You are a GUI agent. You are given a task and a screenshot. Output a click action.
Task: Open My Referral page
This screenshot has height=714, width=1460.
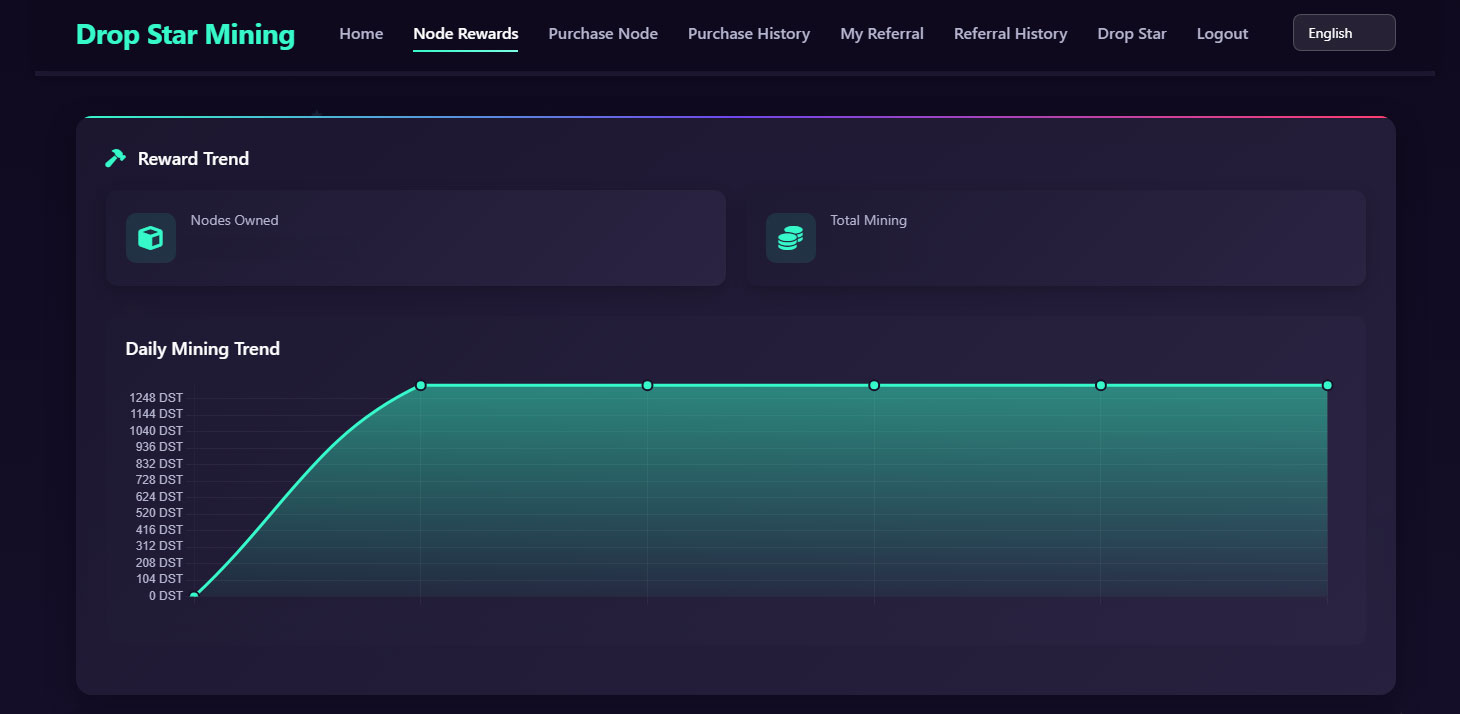pyautogui.click(x=882, y=34)
